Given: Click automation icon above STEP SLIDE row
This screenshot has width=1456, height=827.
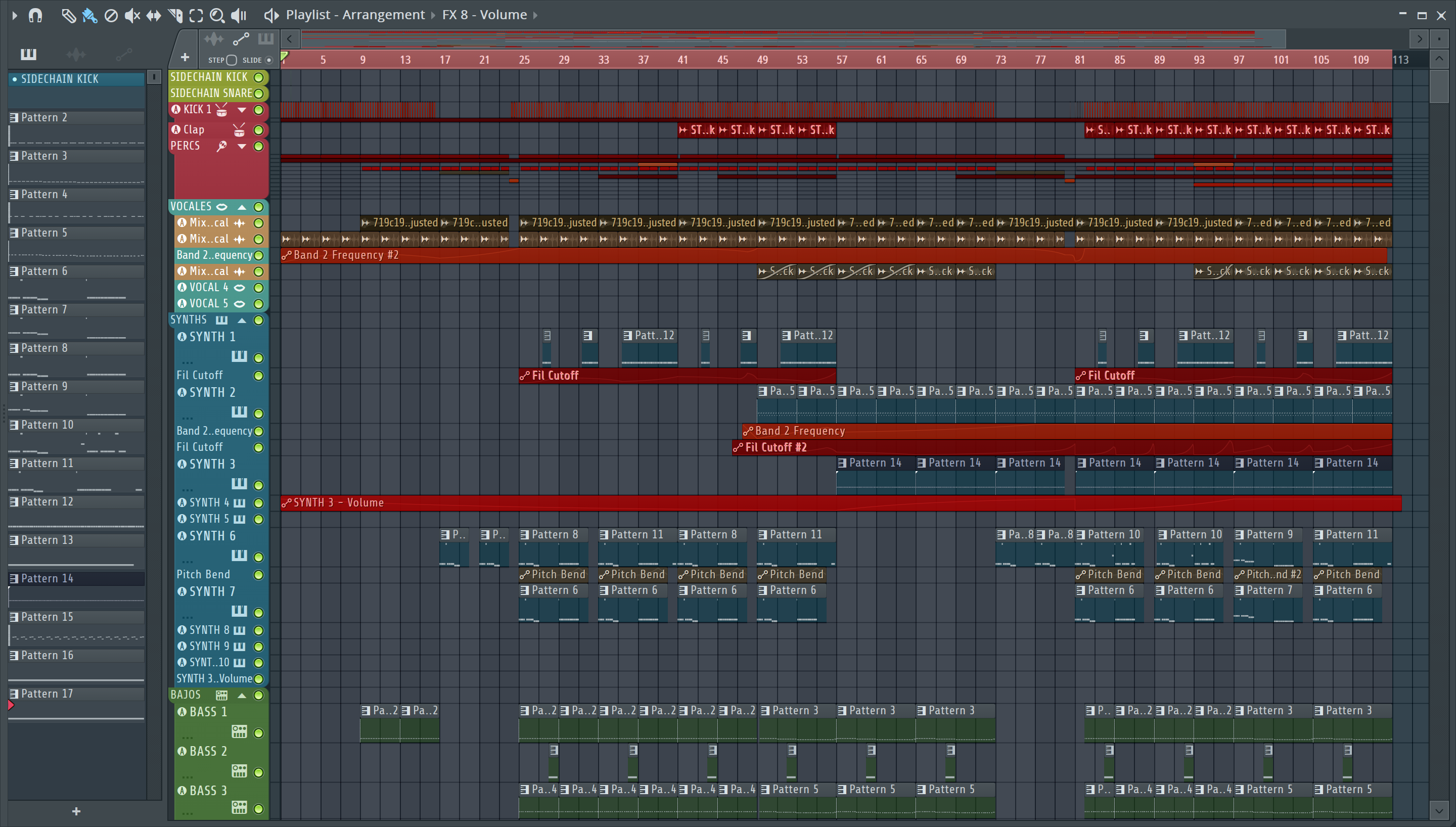Looking at the screenshot, I should tap(241, 38).
